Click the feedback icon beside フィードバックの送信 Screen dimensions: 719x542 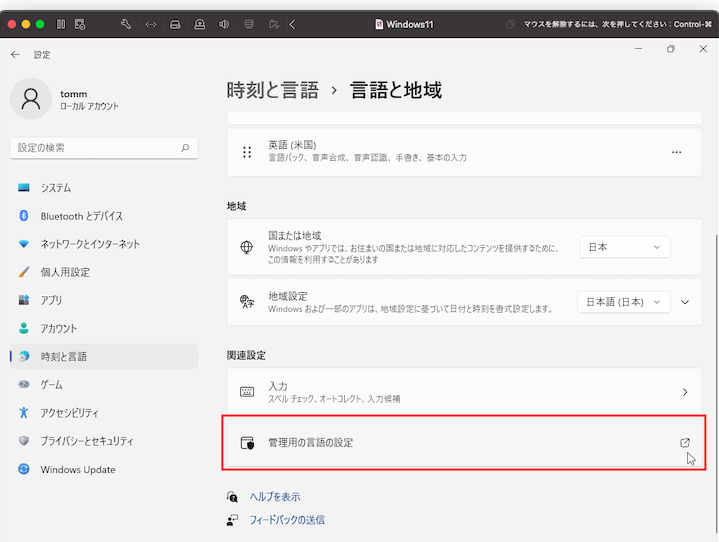tap(232, 520)
